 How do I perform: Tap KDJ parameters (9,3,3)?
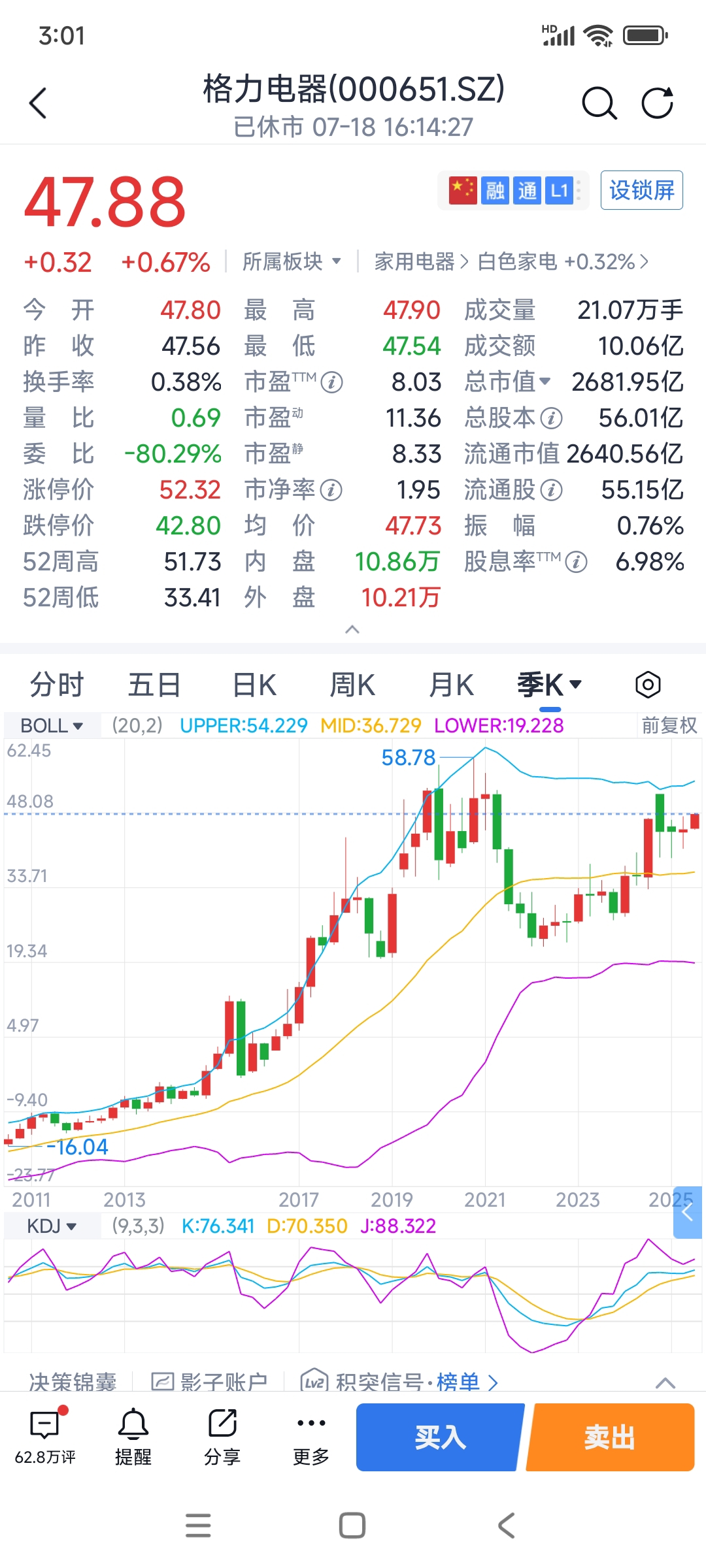pyautogui.click(x=138, y=1226)
